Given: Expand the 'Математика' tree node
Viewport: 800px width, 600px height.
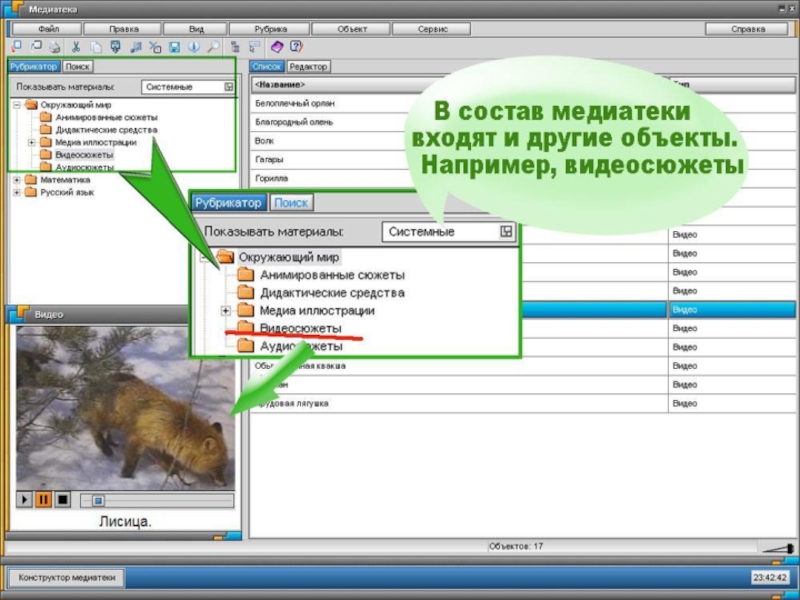Looking at the screenshot, I should [17, 180].
